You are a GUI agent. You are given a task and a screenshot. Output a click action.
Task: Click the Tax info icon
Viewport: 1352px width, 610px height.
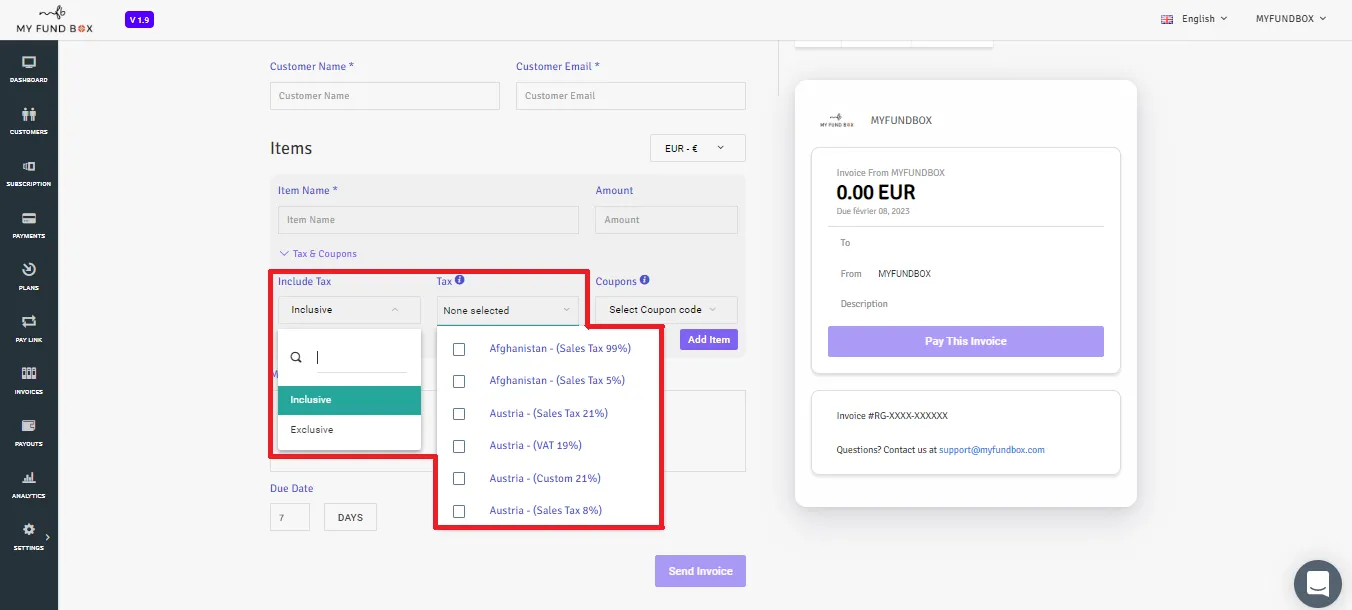click(x=460, y=281)
